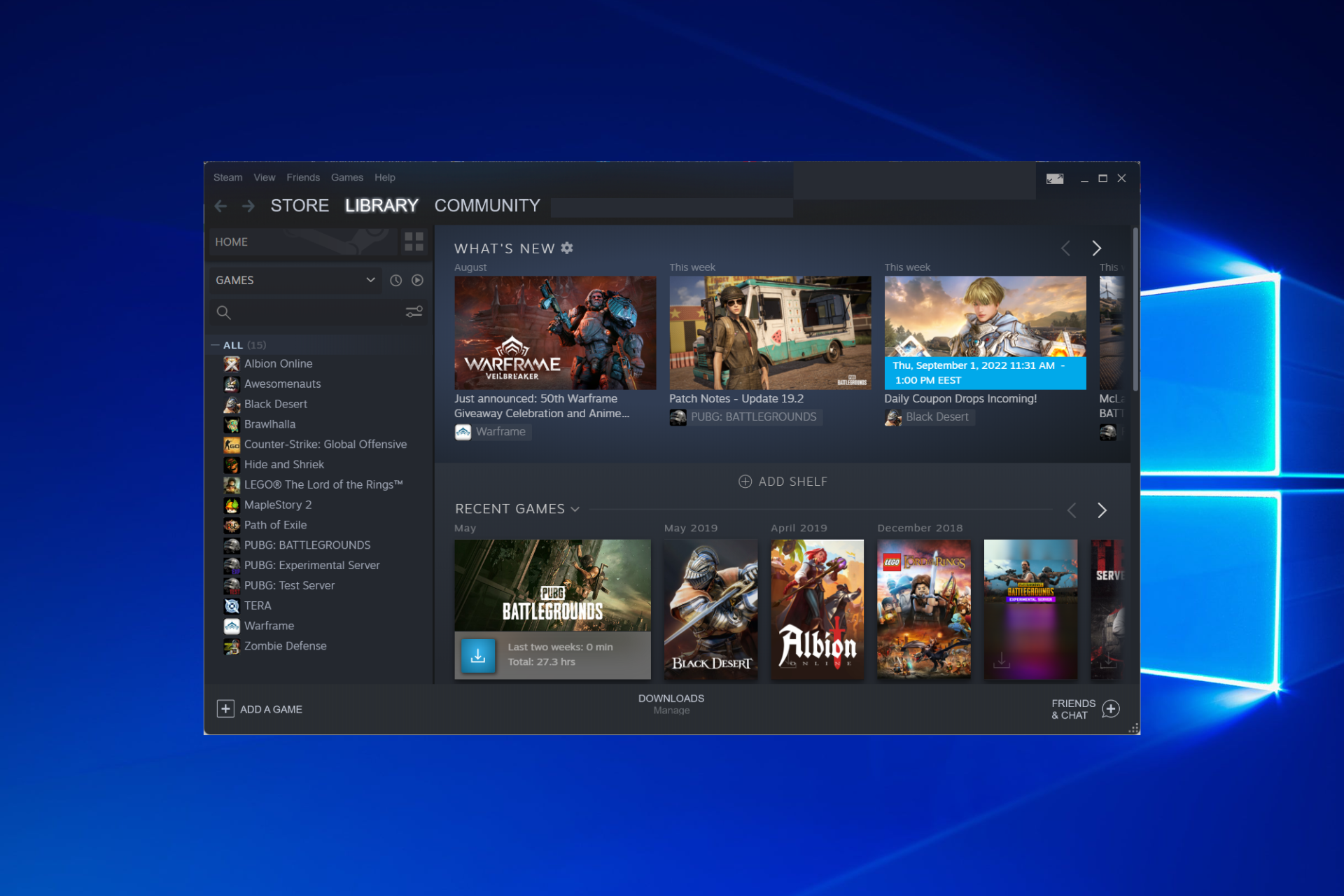This screenshot has height=896, width=1344.
Task: Select LEGO The Lord of the Rings entry
Action: click(322, 485)
